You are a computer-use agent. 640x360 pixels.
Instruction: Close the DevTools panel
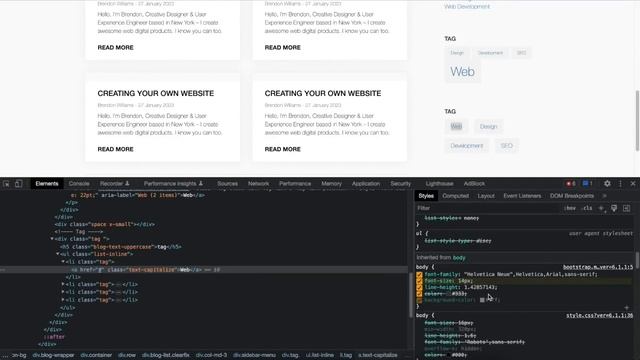(x=633, y=184)
